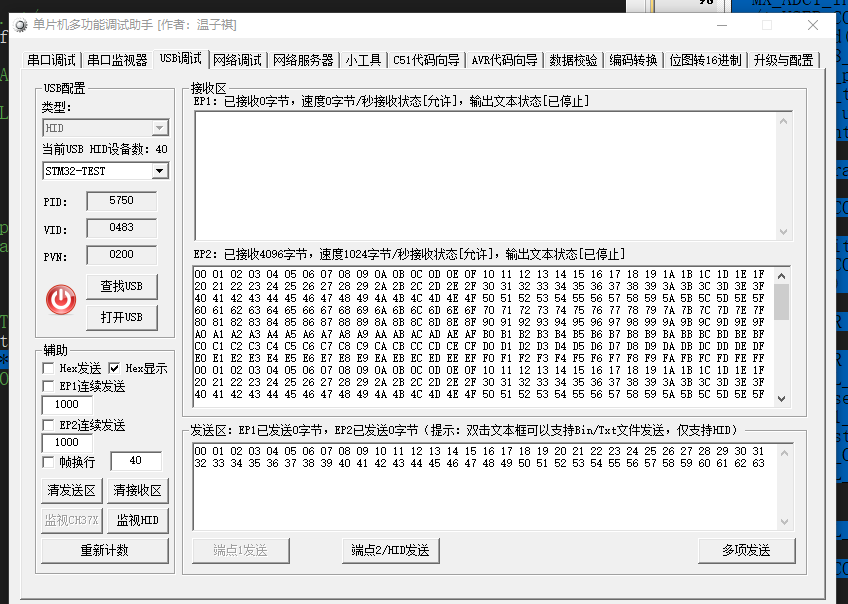Open the 编码转换 tab
This screenshot has width=848, height=604.
click(x=633, y=60)
